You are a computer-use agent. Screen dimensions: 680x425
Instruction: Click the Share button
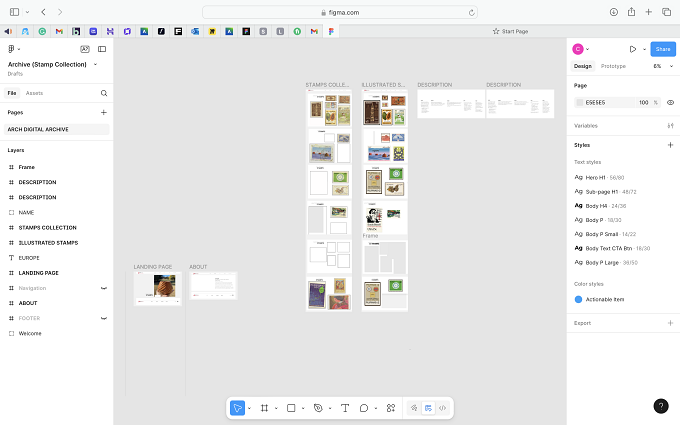(663, 49)
